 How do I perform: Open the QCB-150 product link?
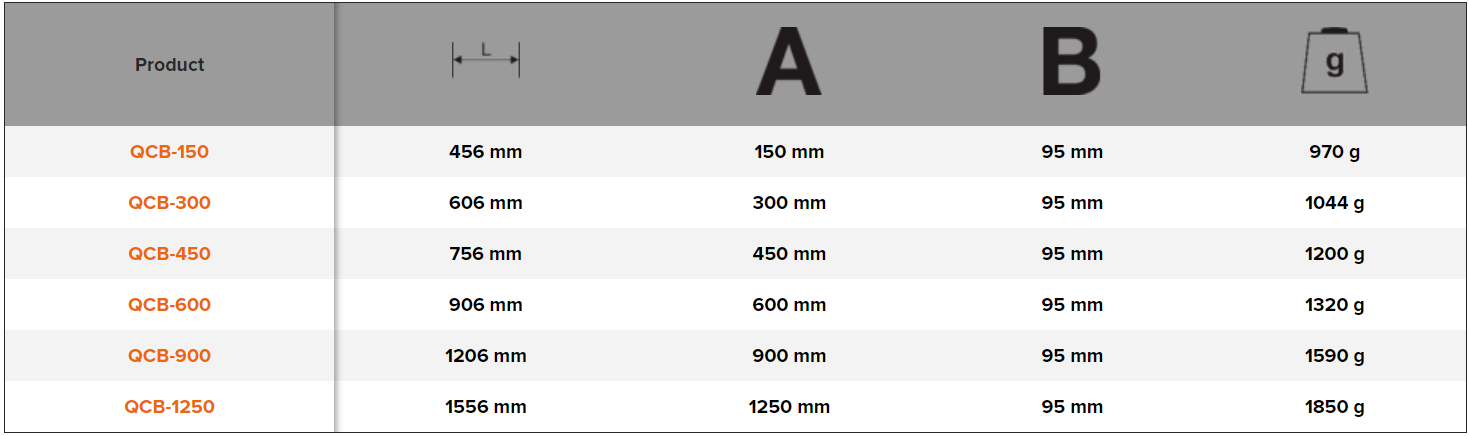click(170, 152)
